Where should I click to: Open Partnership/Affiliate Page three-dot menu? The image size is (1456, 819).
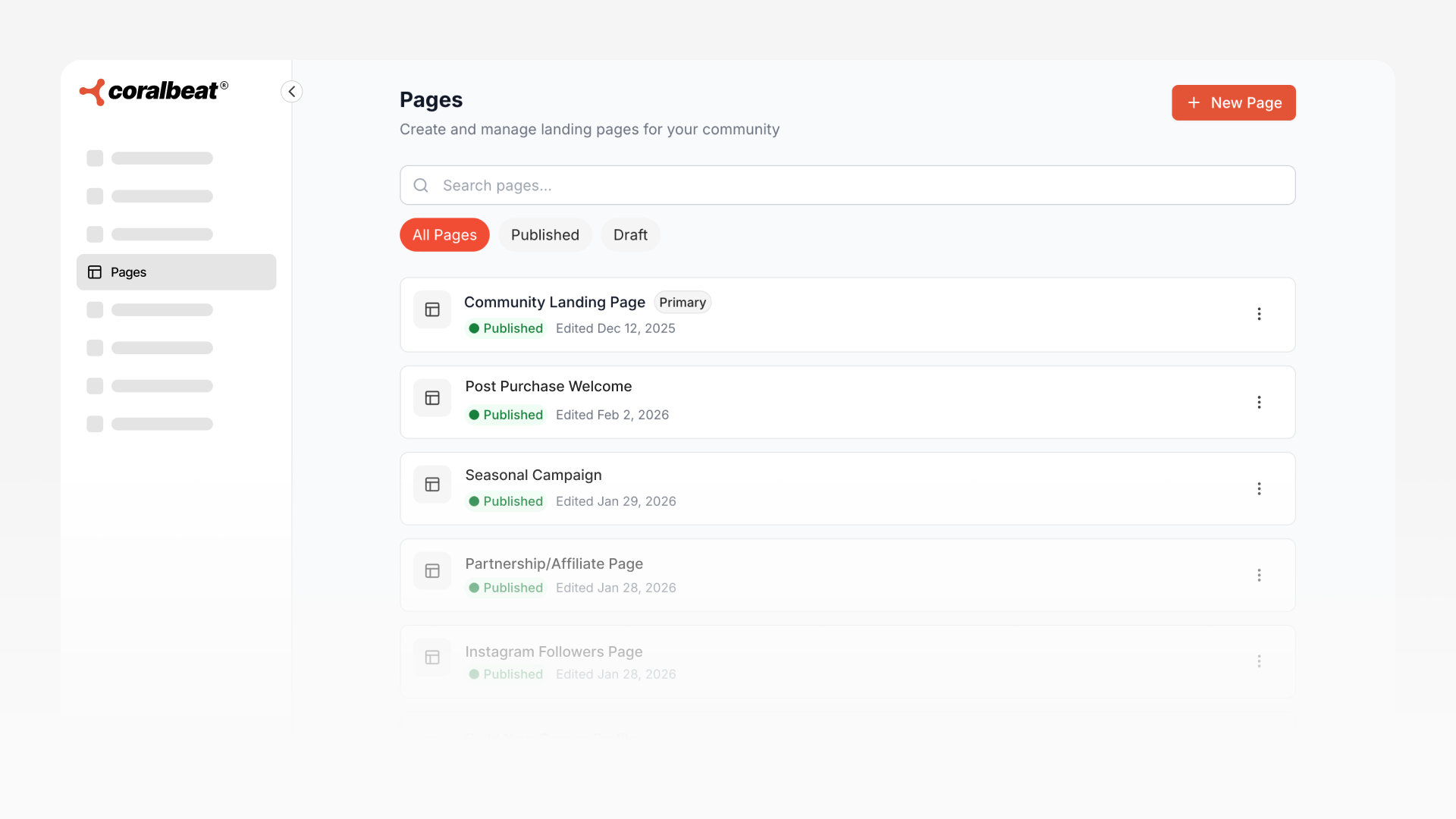[1259, 576]
